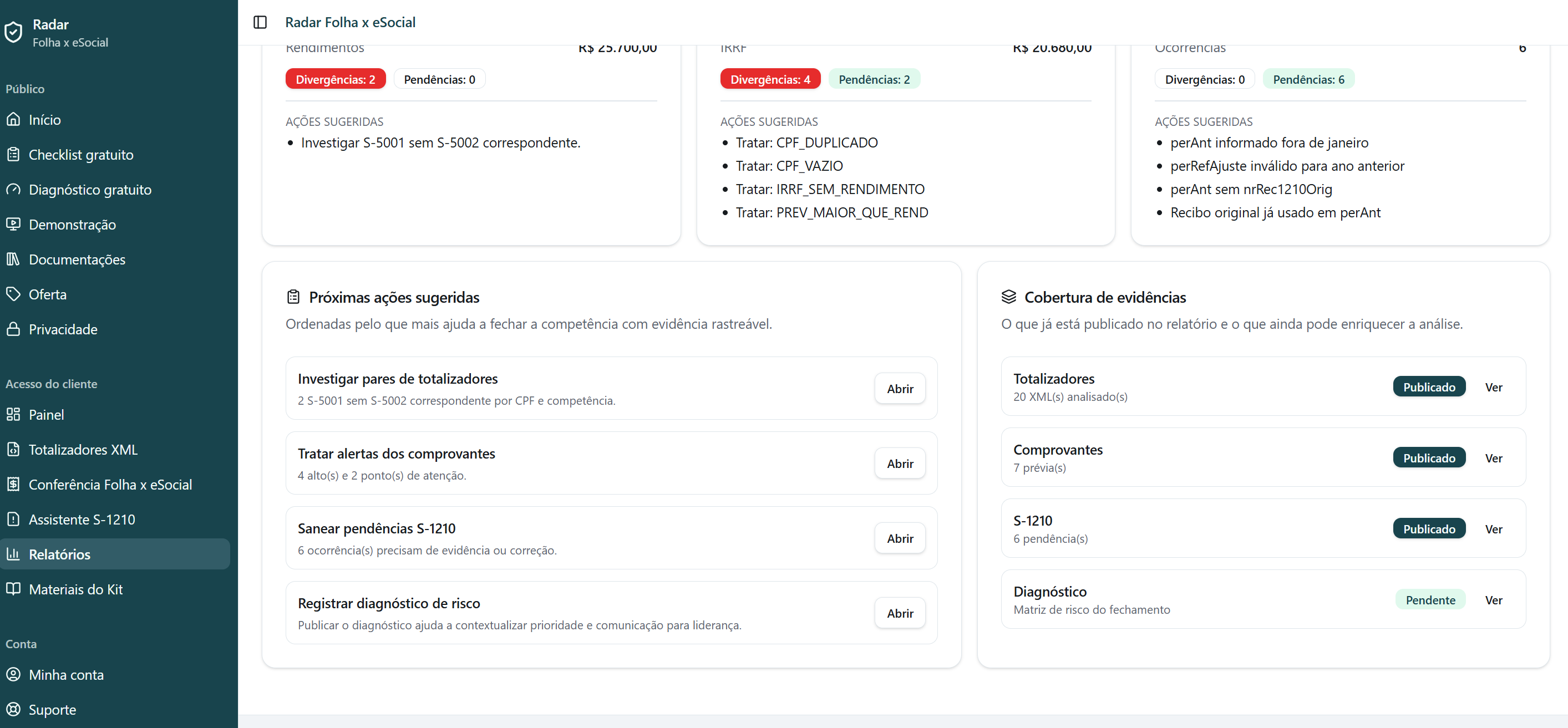Click the Documentações library icon
The height and width of the screenshot is (728, 1568).
click(x=13, y=259)
